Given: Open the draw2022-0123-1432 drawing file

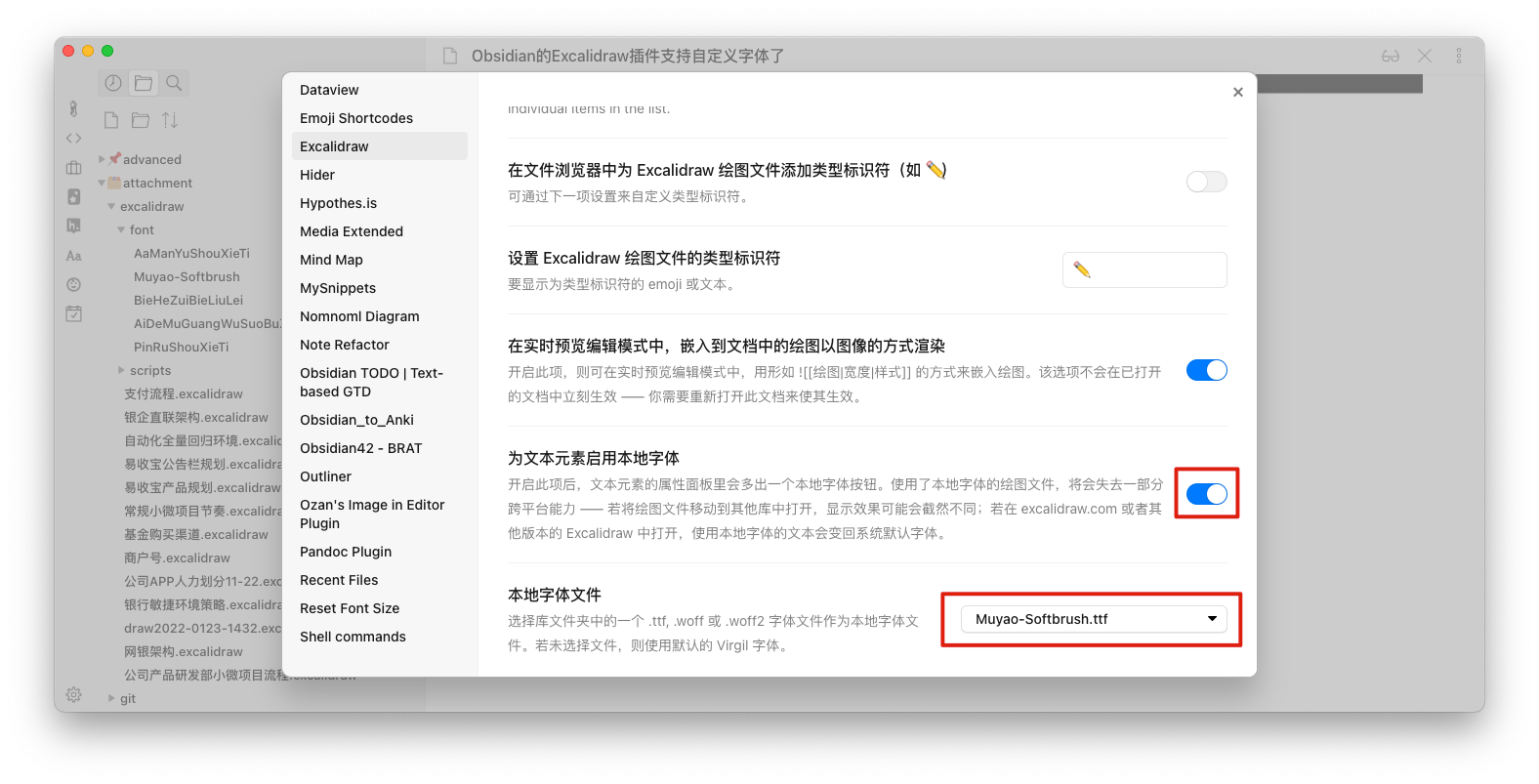Looking at the screenshot, I should [203, 629].
